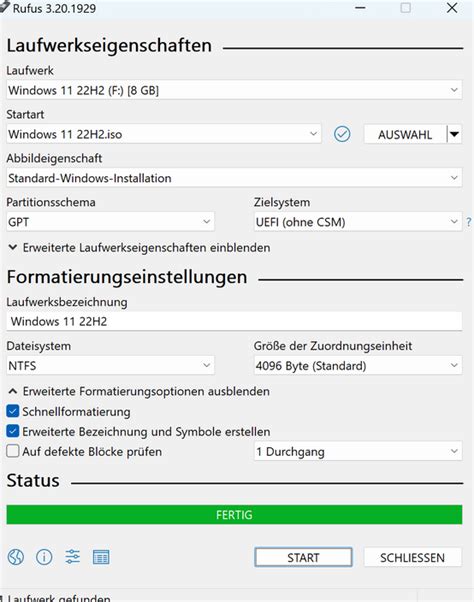Minimize the Rufus window
This screenshot has height=602, width=474.
[x=360, y=8]
